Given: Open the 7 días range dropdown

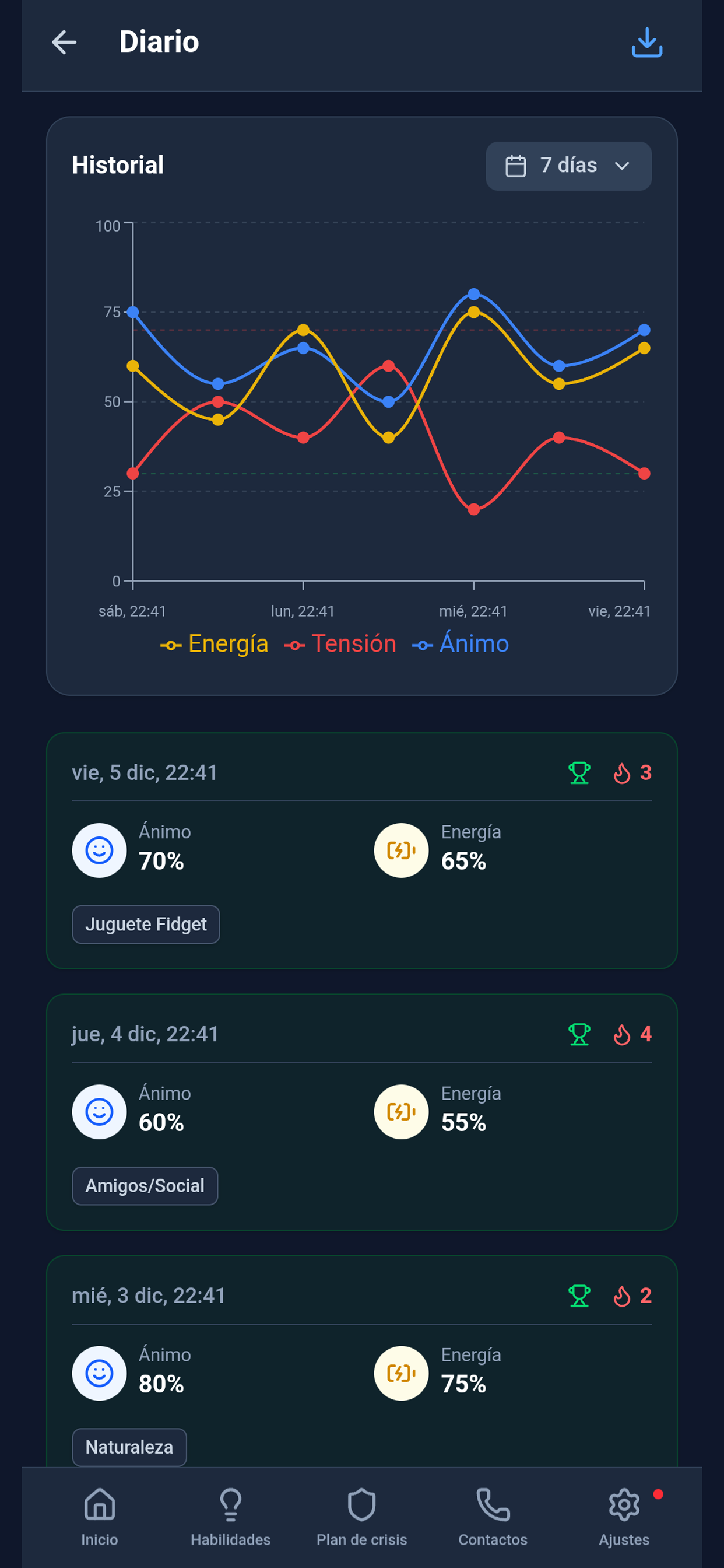Looking at the screenshot, I should (568, 165).
